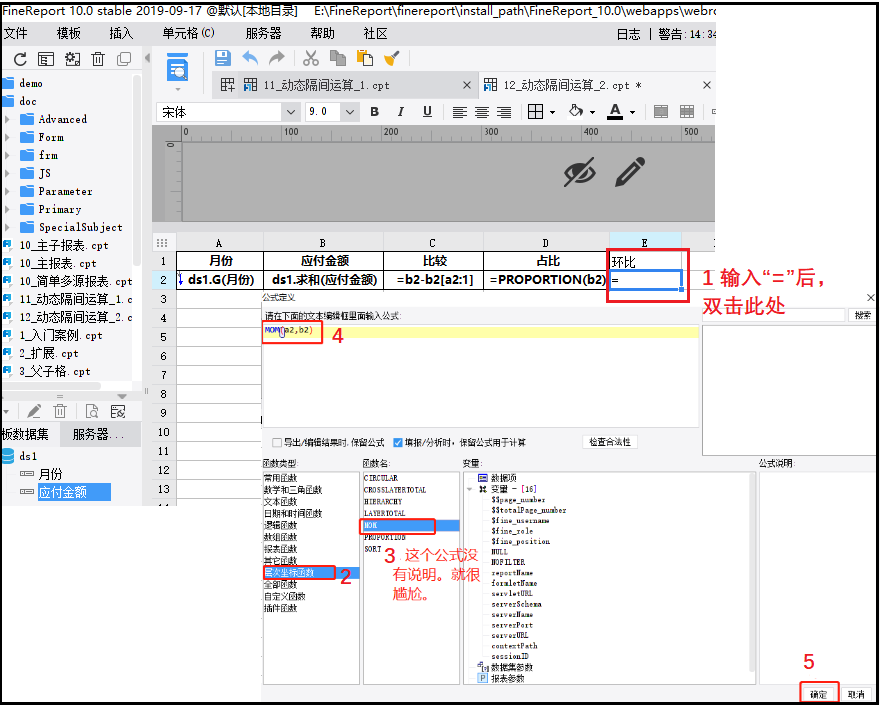Click the save disk icon

(x=223, y=58)
